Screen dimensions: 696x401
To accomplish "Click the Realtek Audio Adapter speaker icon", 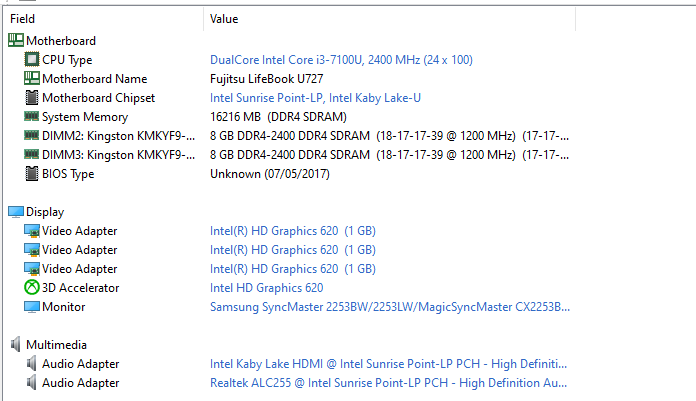I will [x=31, y=383].
